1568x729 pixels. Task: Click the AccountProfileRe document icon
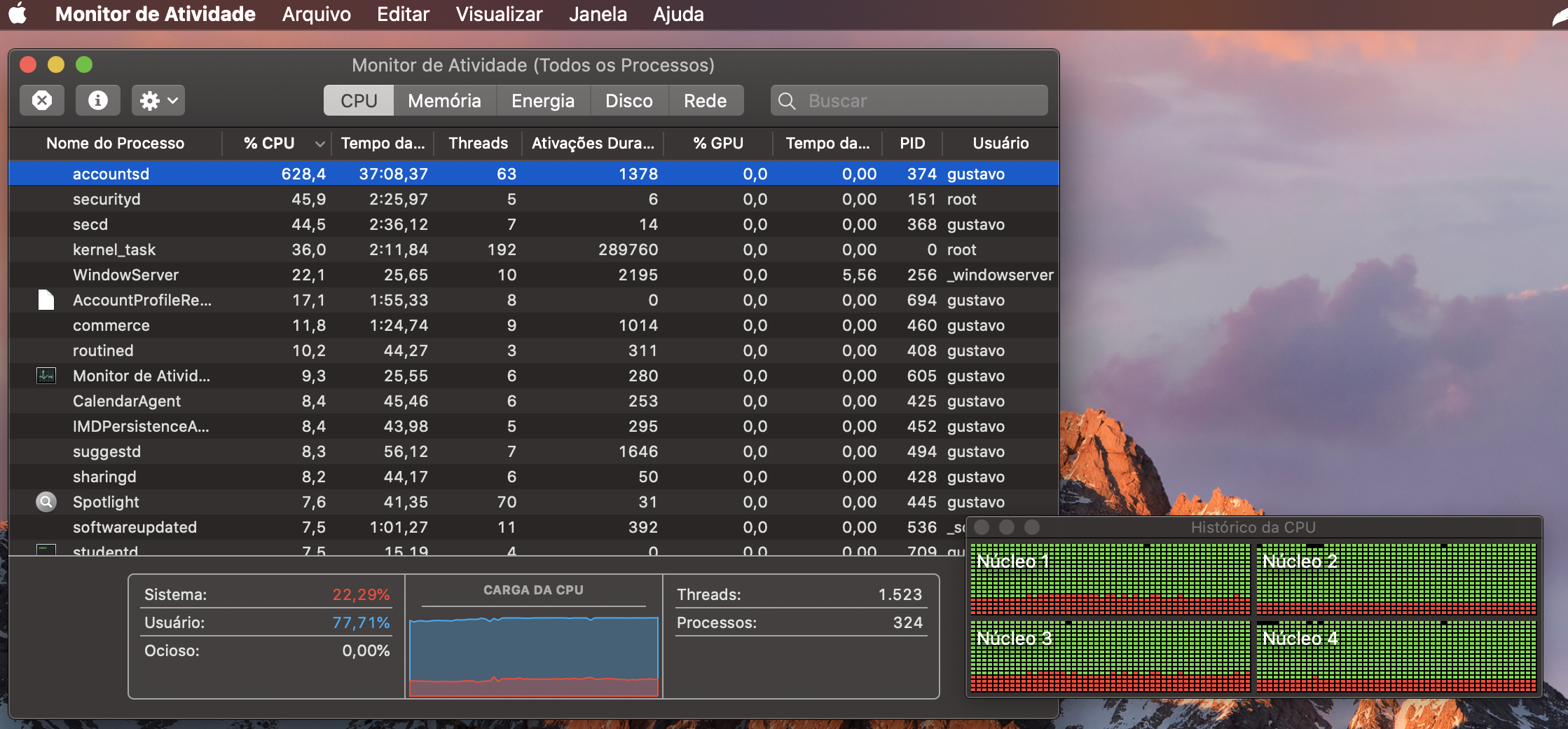46,300
